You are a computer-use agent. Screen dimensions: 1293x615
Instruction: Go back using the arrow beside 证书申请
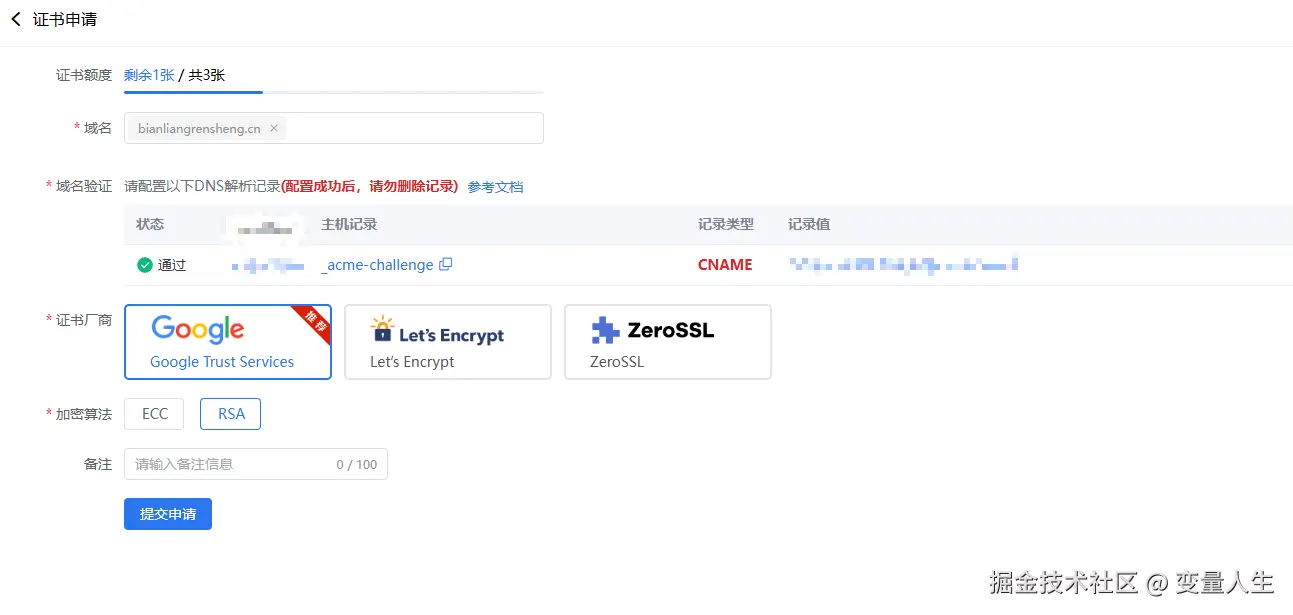(16, 19)
